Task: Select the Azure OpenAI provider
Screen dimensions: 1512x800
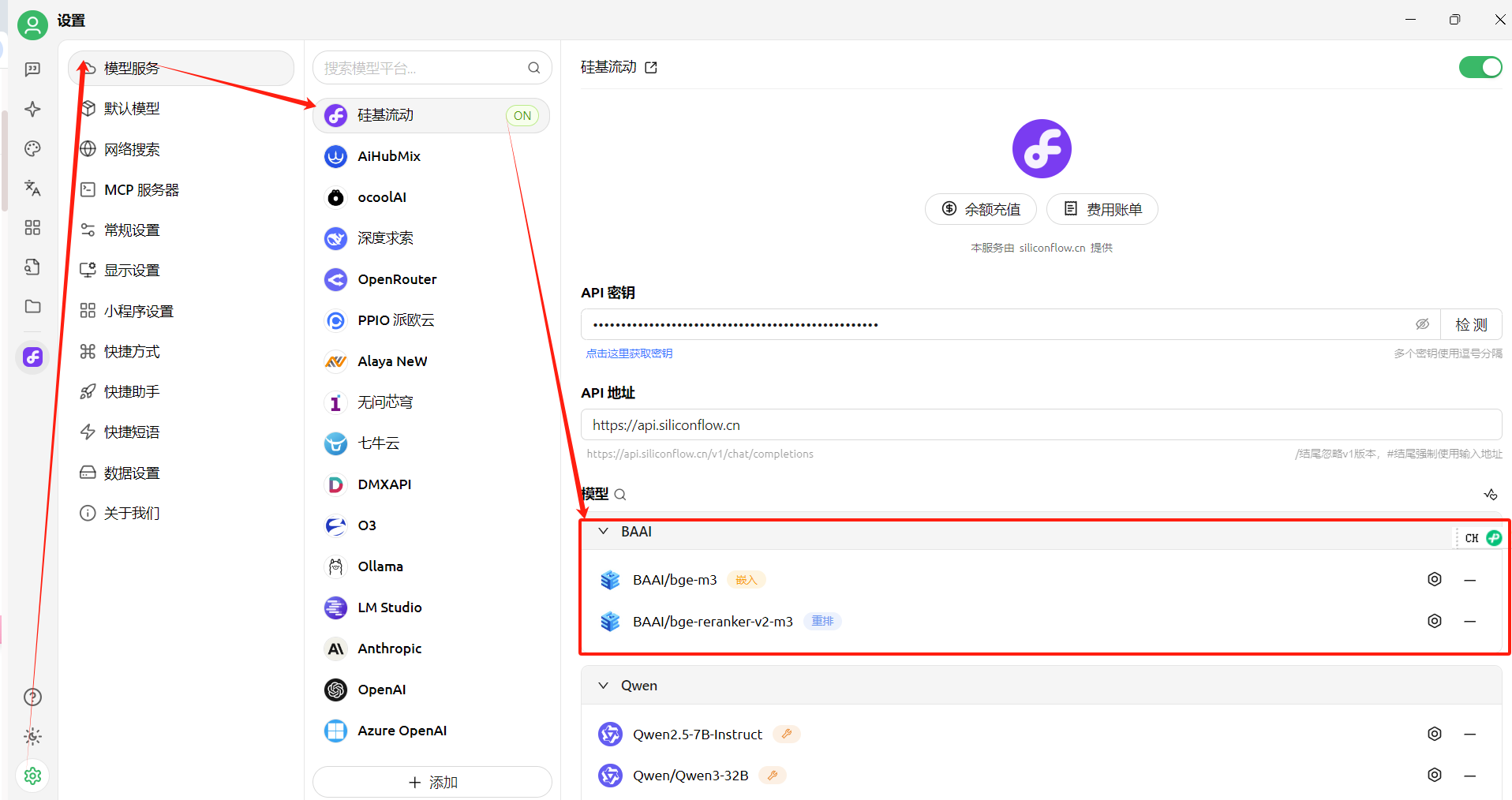Action: click(432, 731)
